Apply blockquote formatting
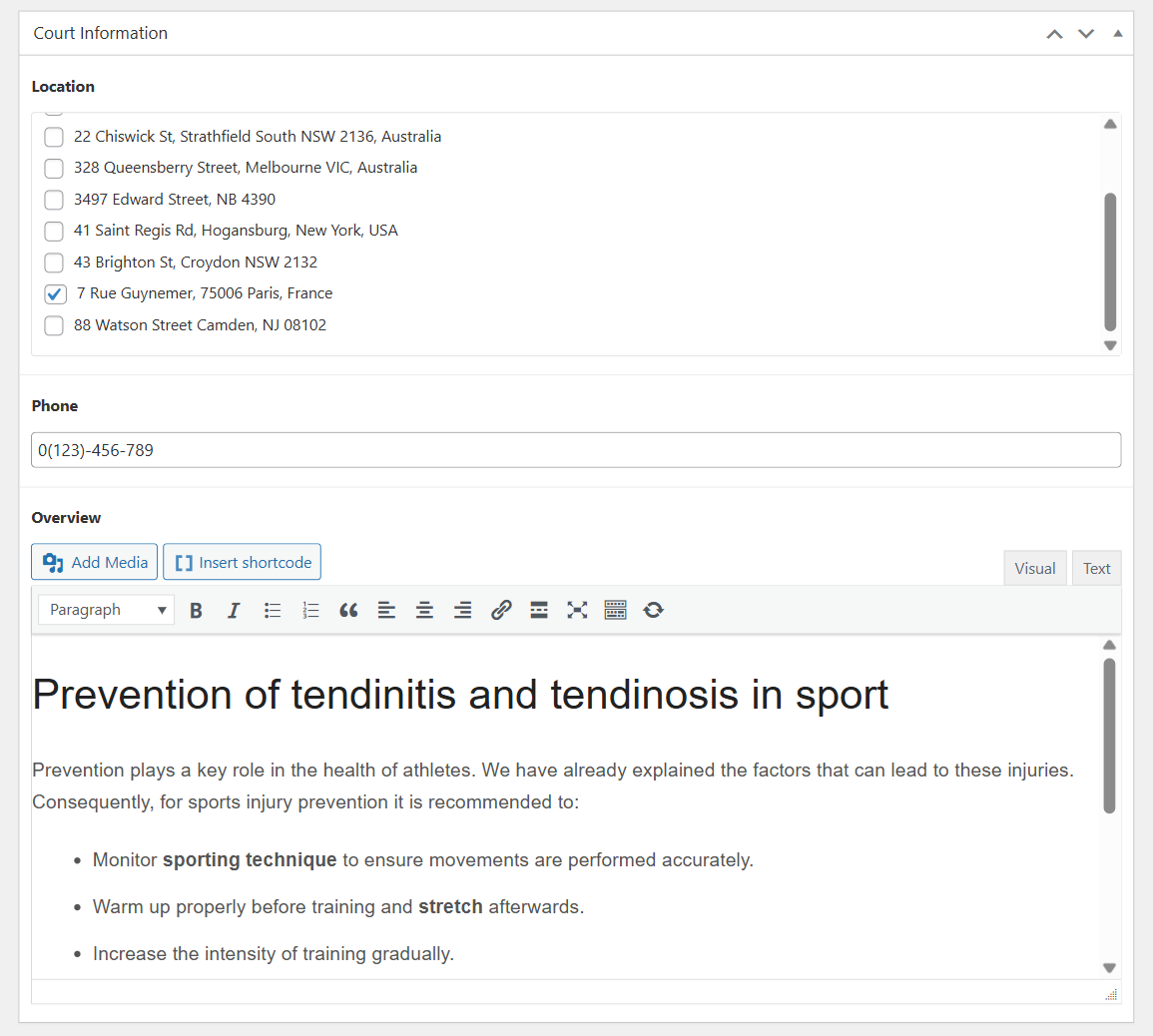The image size is (1153, 1036). (x=348, y=611)
